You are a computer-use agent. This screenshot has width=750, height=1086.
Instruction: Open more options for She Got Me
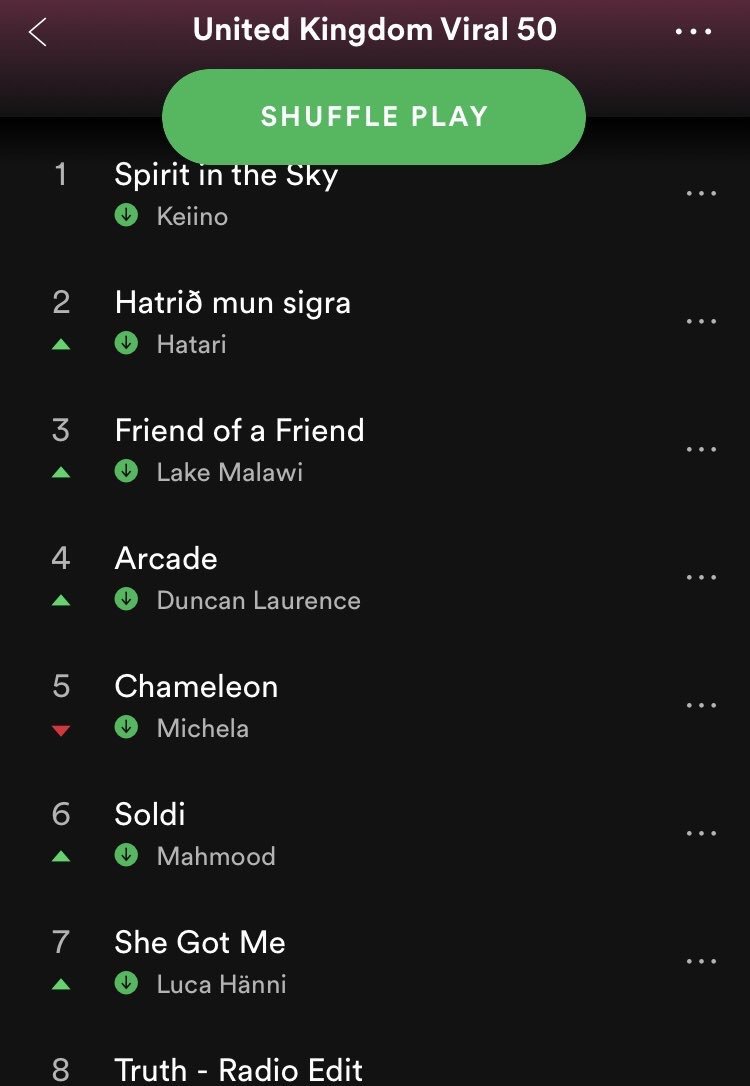click(x=701, y=962)
